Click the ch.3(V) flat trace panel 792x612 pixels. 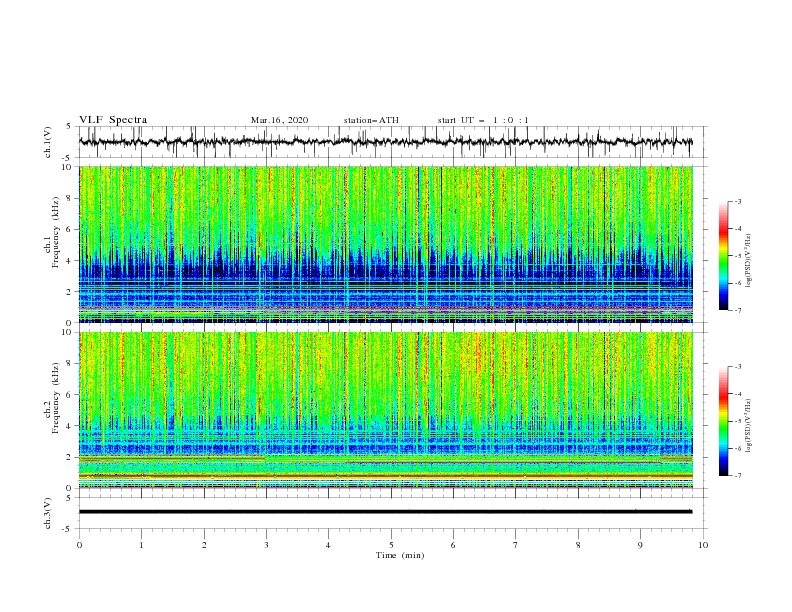click(x=393, y=513)
